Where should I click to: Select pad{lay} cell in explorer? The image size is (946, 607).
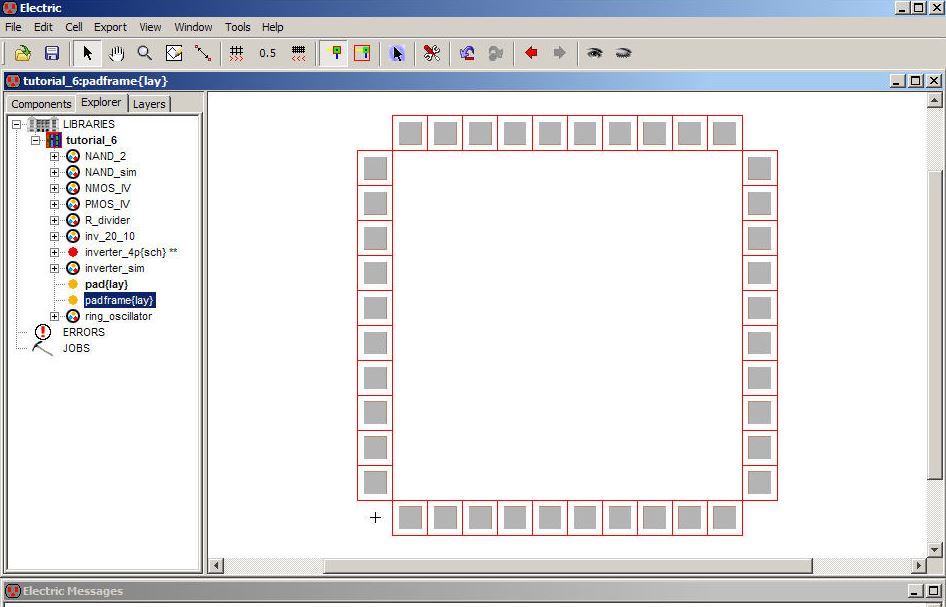[106, 284]
